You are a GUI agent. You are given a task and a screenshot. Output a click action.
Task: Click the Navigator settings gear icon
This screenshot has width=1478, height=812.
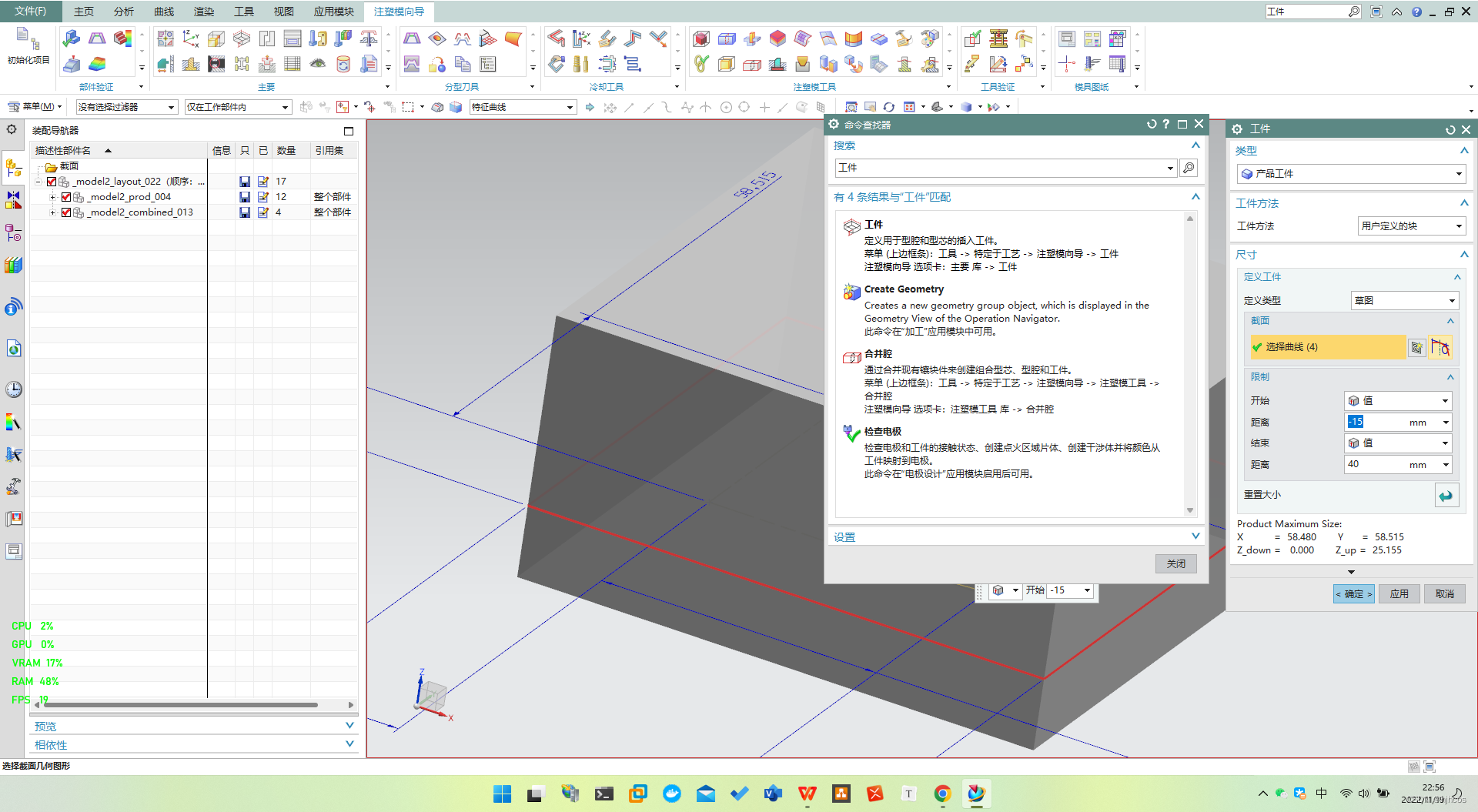click(12, 129)
